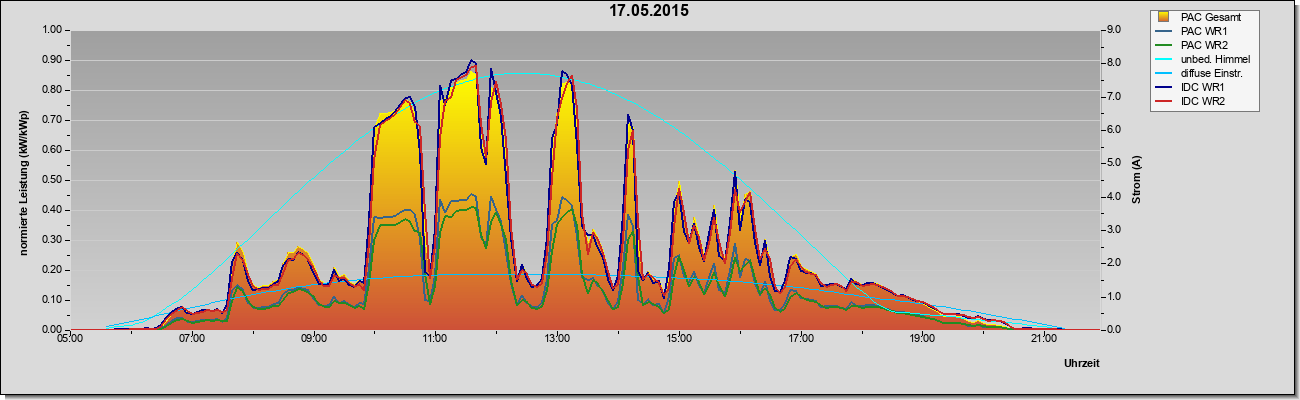
Task: Click the 05:00 time axis tick label
Action: coord(70,340)
